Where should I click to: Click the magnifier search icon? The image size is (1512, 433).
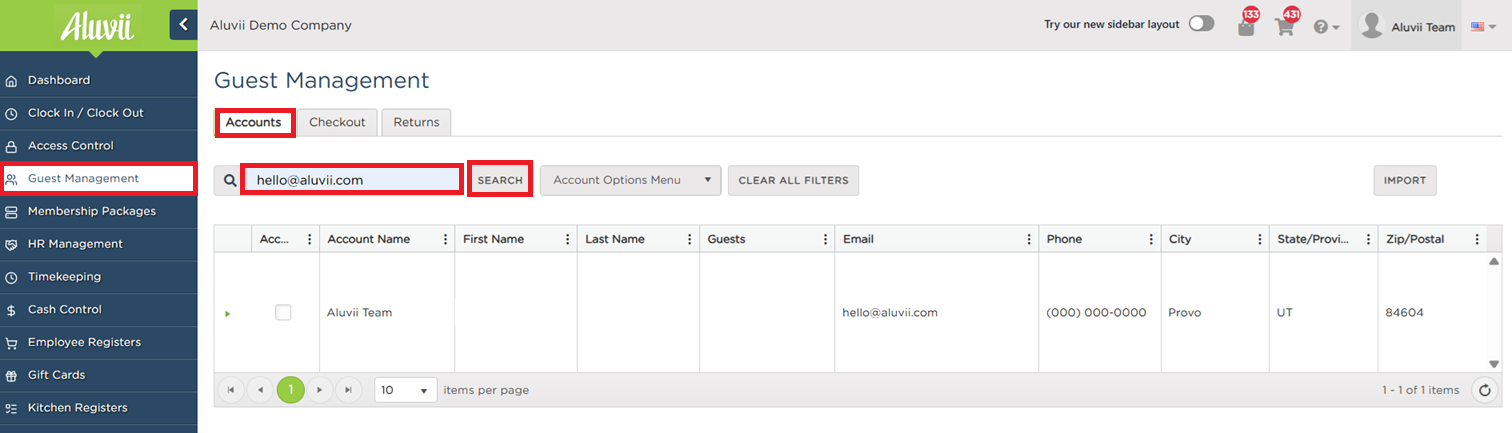(x=230, y=180)
